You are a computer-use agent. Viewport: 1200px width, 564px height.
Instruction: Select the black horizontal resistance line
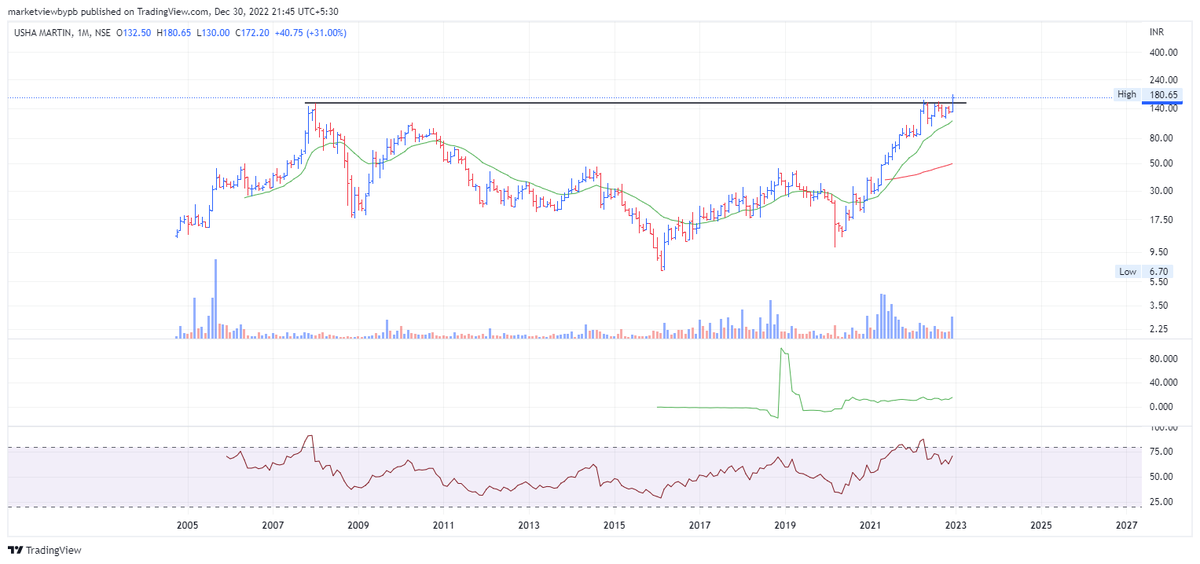[x=636, y=103]
